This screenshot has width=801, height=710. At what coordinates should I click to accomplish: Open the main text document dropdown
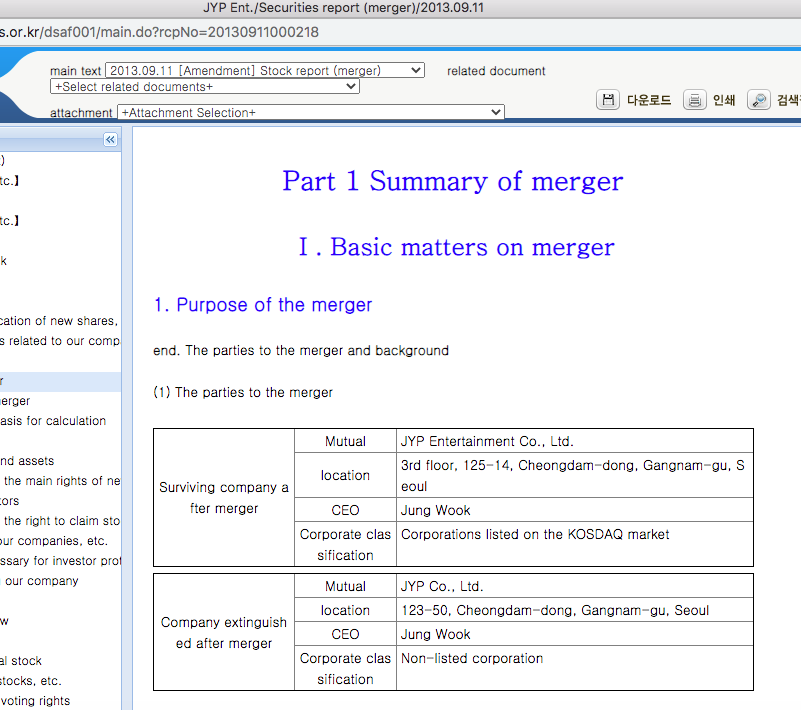pyautogui.click(x=265, y=70)
